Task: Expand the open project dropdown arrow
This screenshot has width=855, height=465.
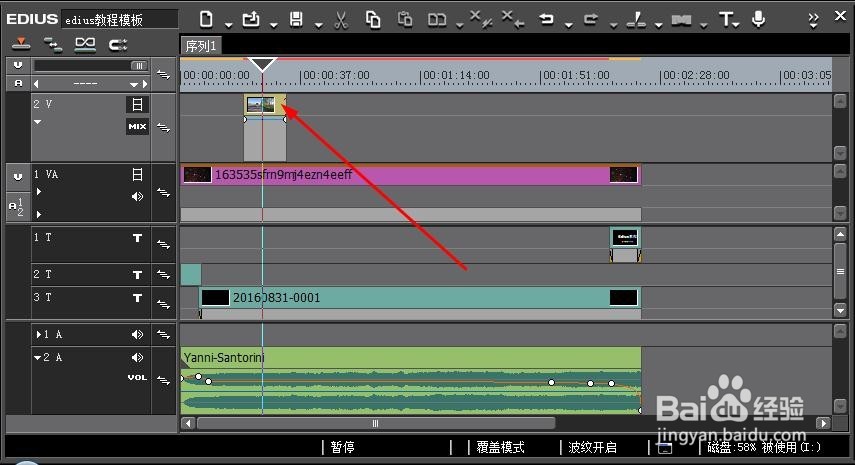Action: coord(274,24)
